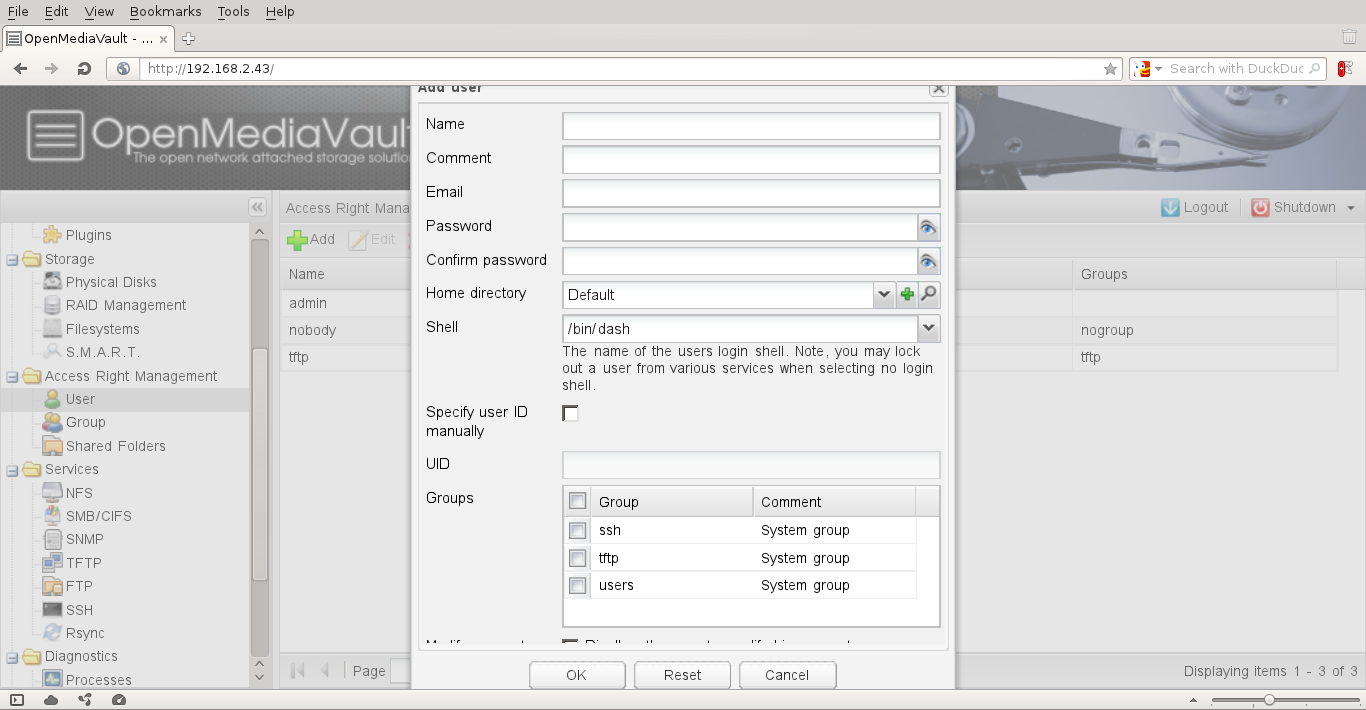Open Shutdown dropdown arrow
The image size is (1366, 710).
(1351, 208)
